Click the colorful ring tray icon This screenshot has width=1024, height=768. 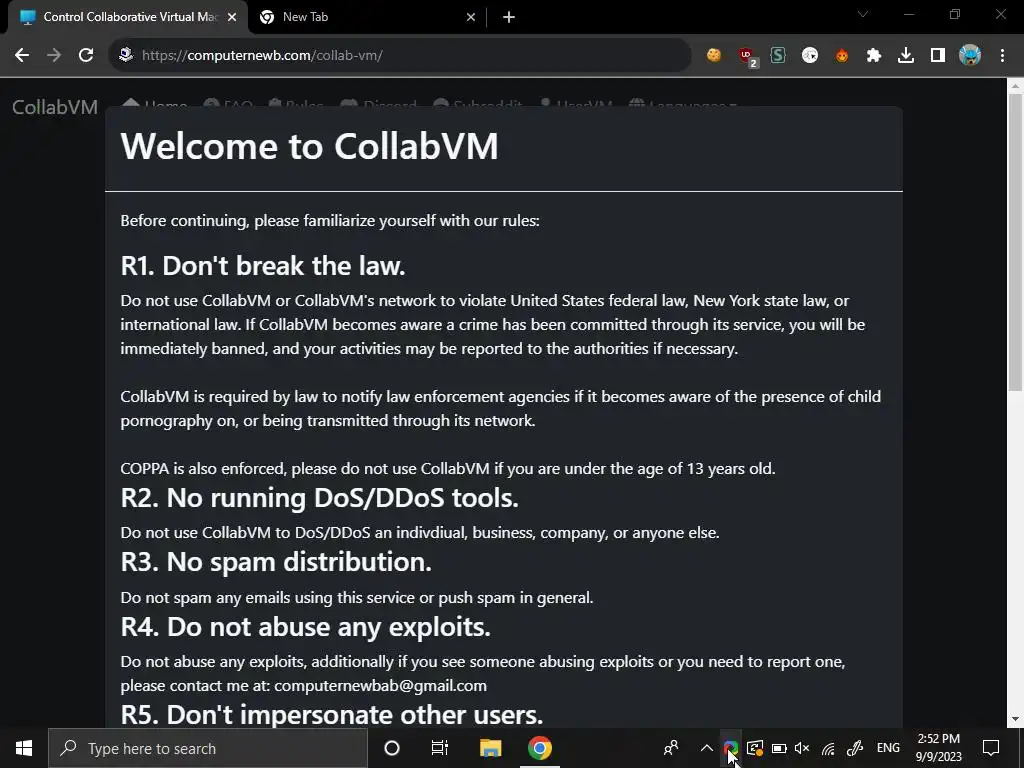pyautogui.click(x=730, y=748)
